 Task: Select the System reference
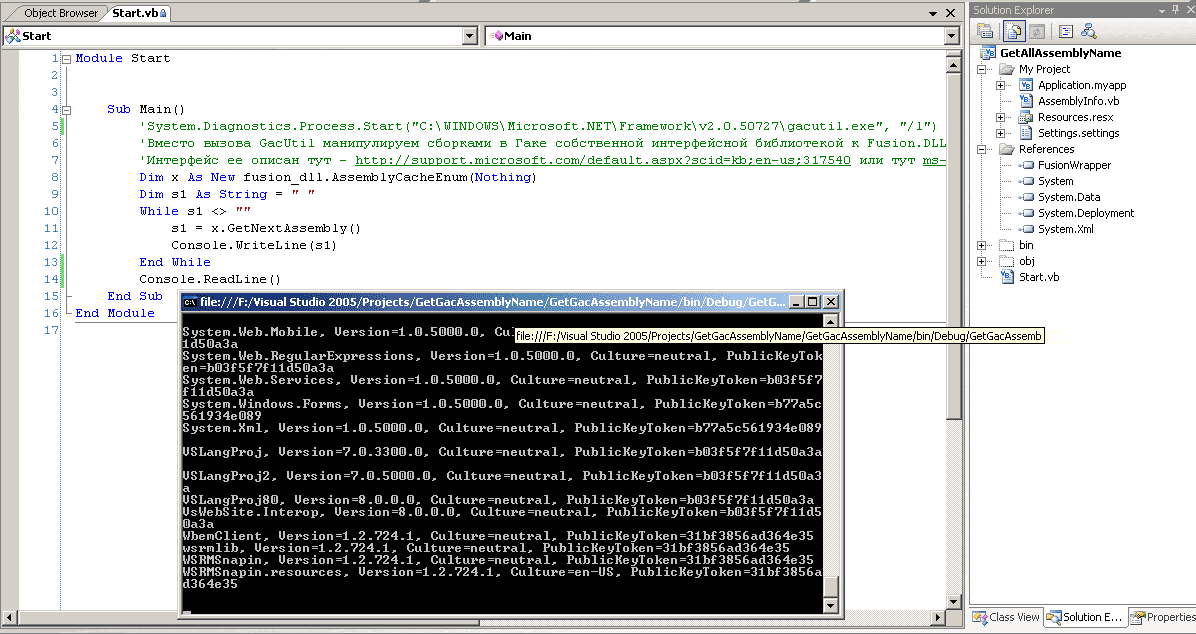click(1055, 181)
